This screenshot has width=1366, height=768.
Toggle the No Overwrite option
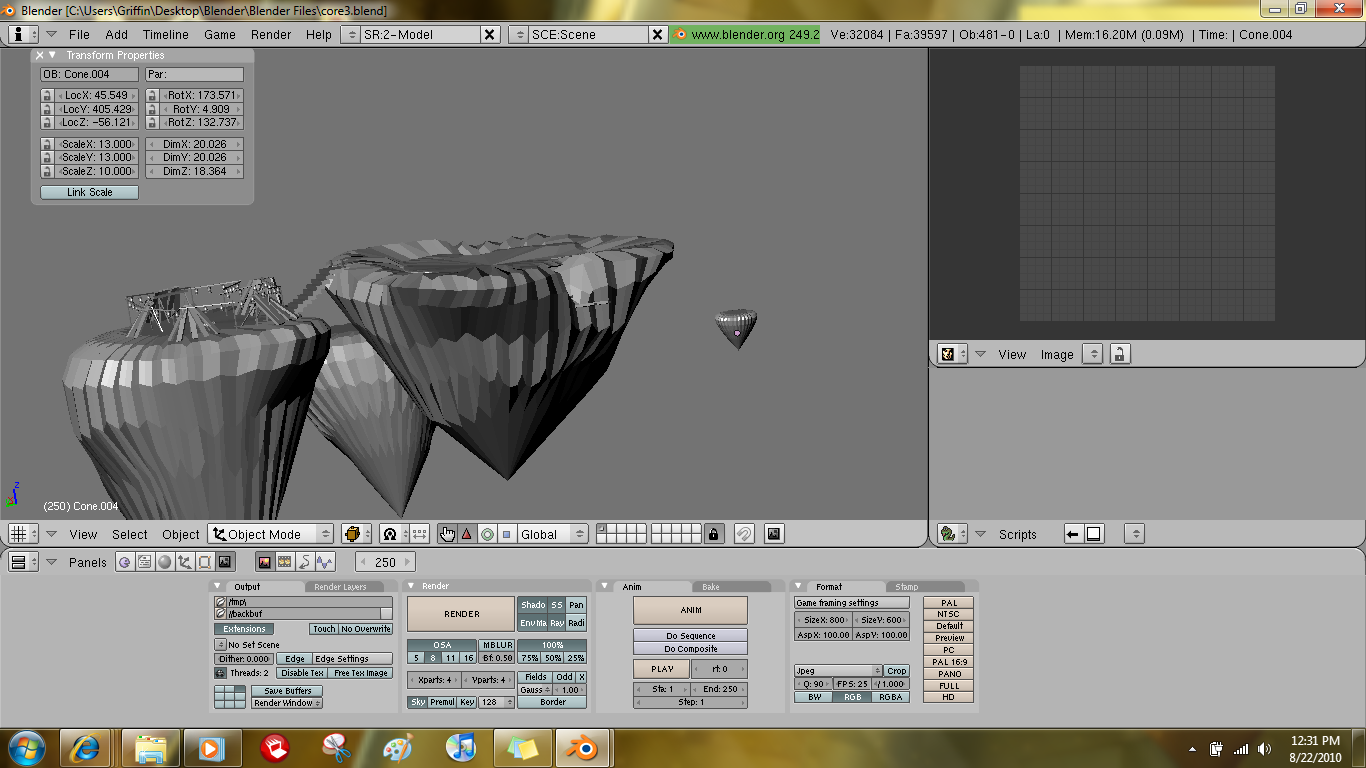[365, 629]
